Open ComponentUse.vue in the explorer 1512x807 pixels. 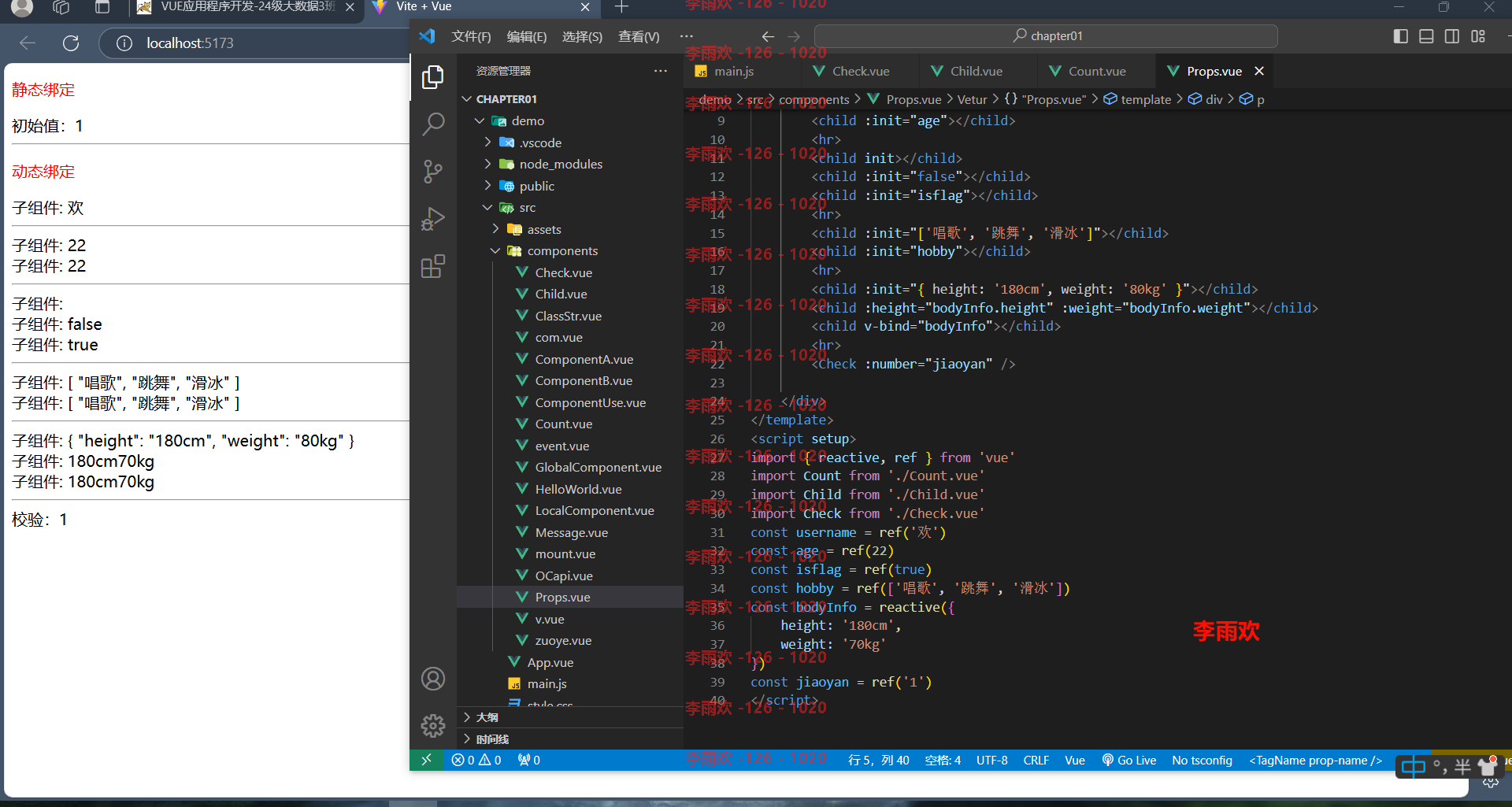(x=569, y=402)
